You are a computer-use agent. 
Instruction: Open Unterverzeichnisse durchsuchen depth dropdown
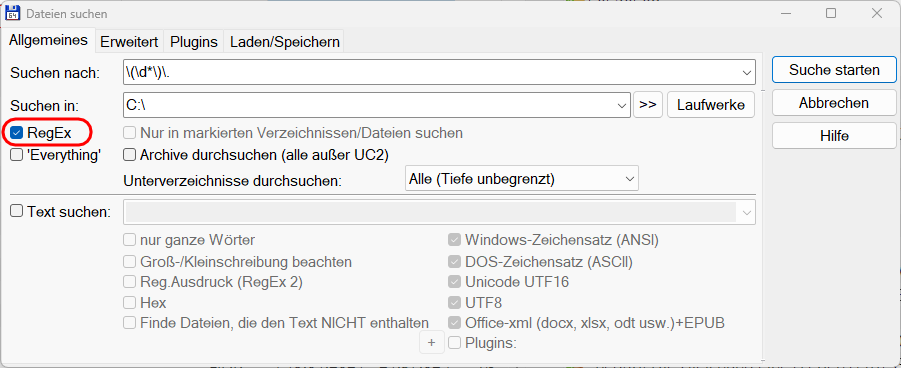coord(629,179)
